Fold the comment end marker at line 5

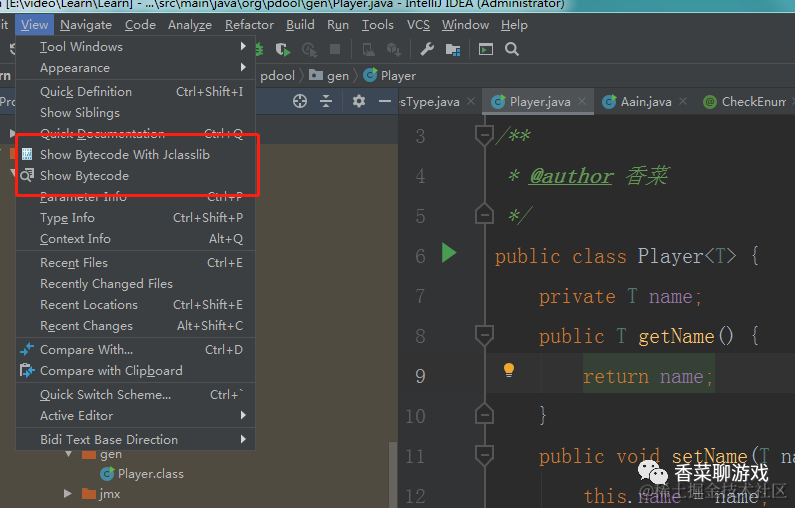click(x=484, y=214)
